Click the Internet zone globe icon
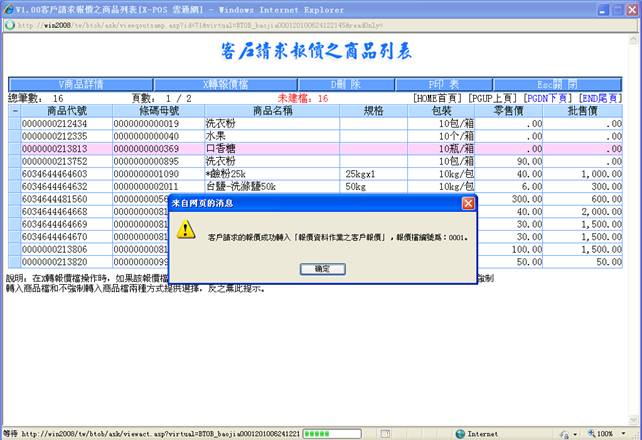 pyautogui.click(x=461, y=433)
